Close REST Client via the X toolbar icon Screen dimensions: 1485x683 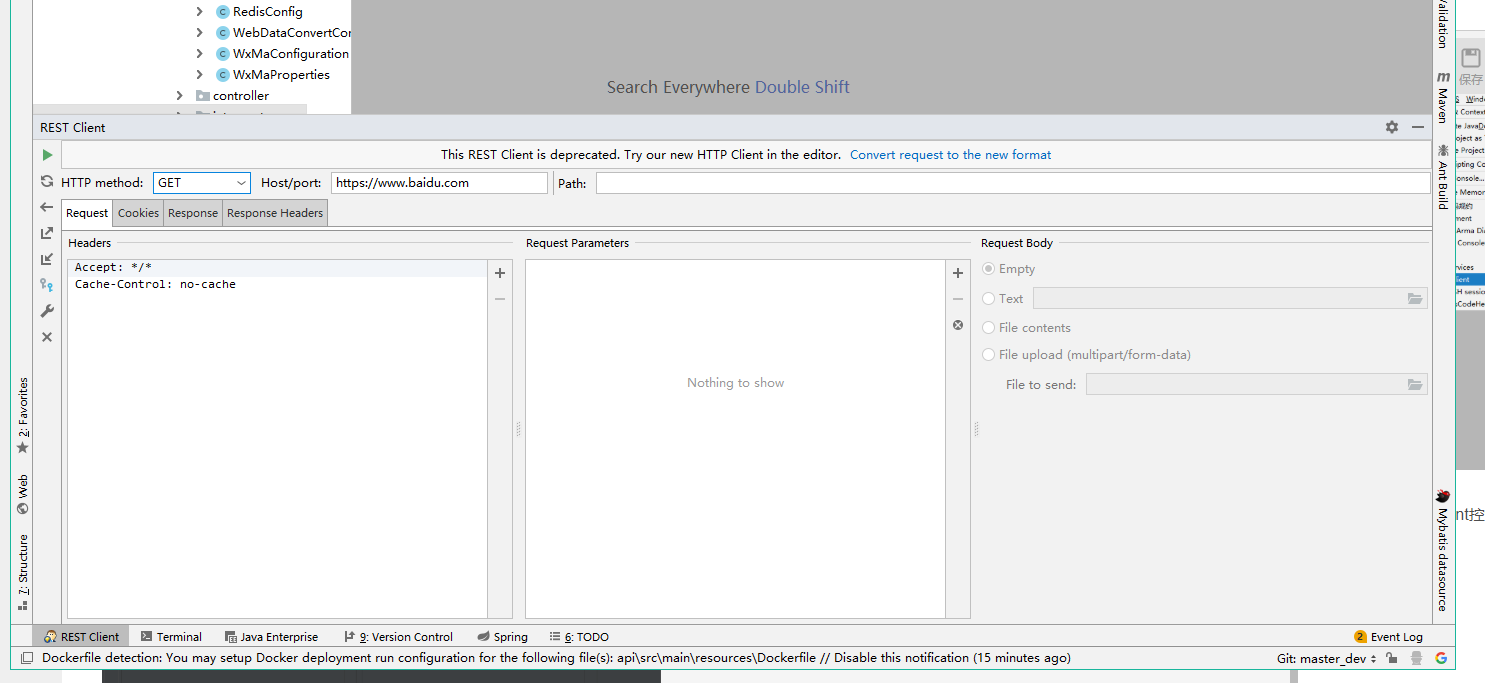(x=47, y=337)
